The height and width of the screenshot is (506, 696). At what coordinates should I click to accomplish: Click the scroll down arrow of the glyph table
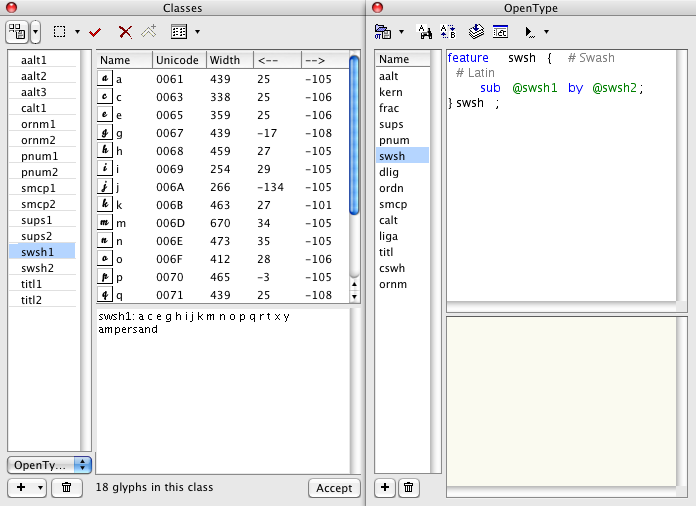[354, 296]
